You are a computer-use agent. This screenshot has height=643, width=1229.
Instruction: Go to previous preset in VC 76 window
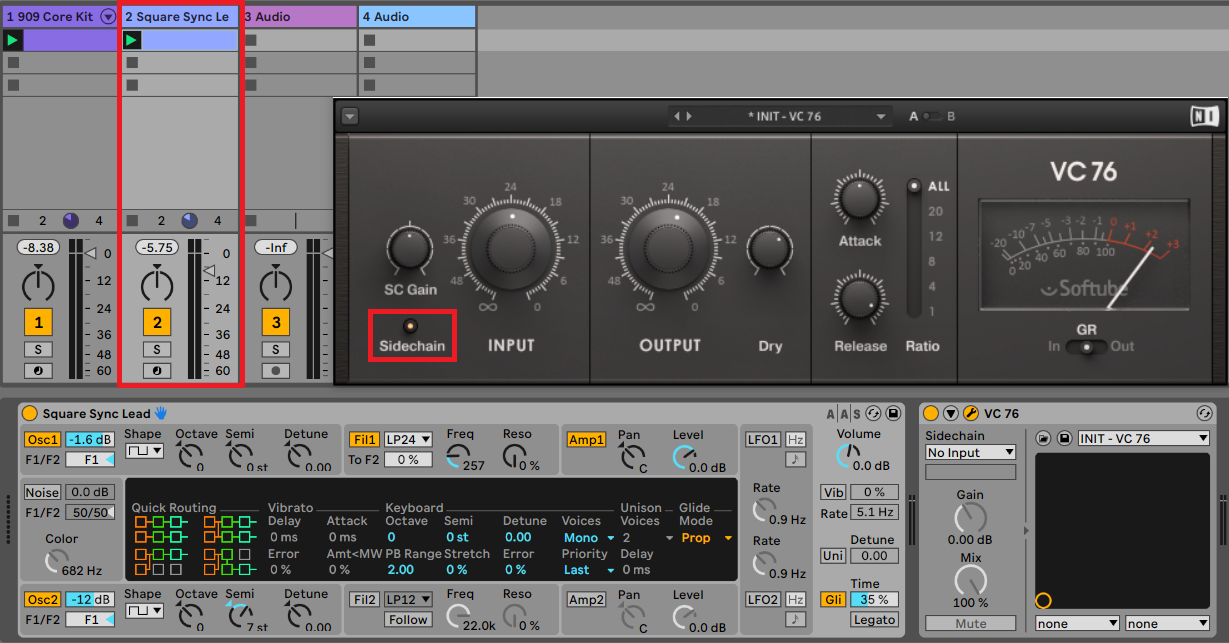pyautogui.click(x=678, y=117)
